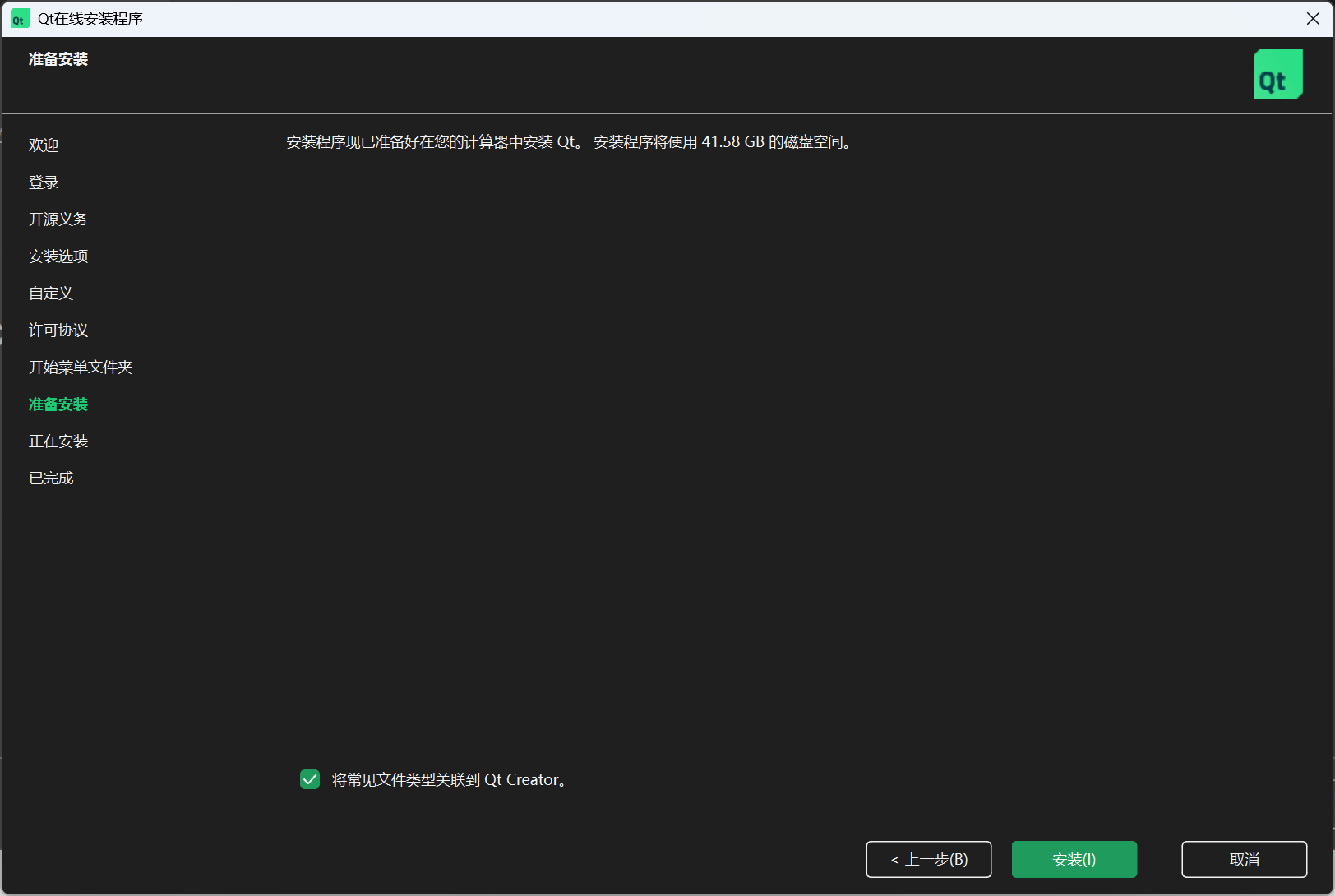Cancel installation with 取消 button
This screenshot has width=1335, height=896.
pos(1245,859)
